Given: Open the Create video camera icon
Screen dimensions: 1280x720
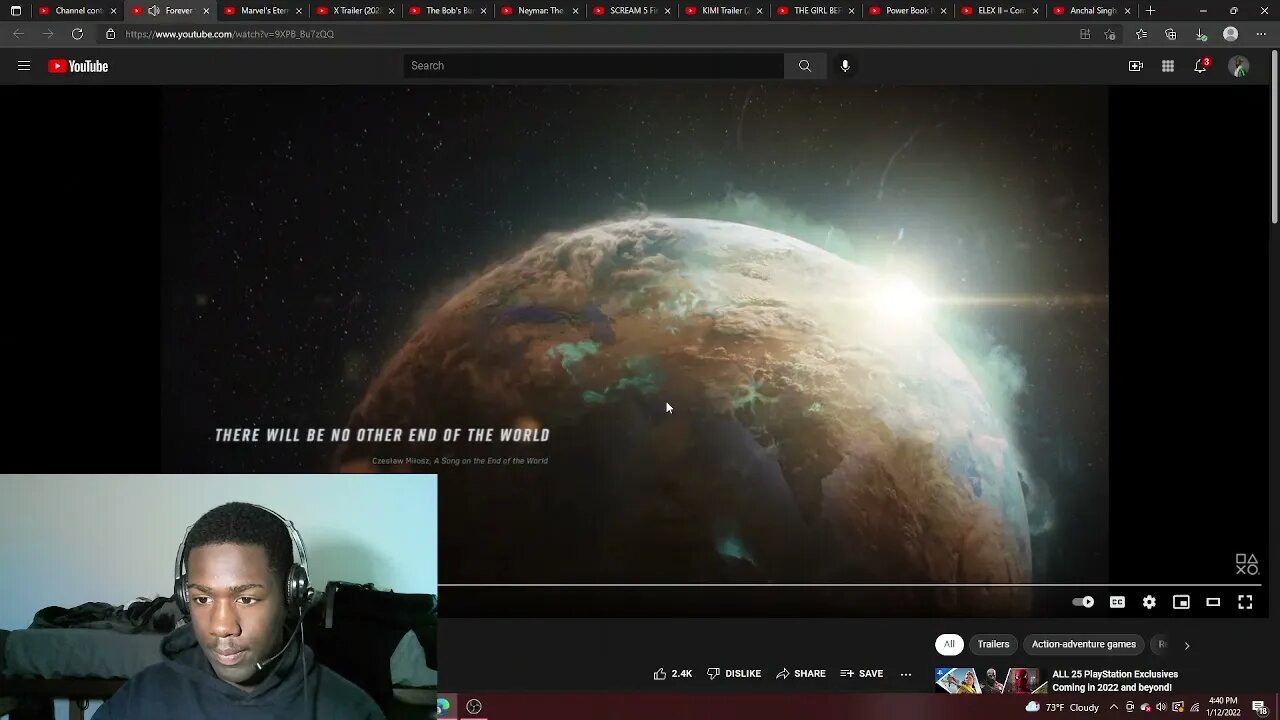Looking at the screenshot, I should (x=1136, y=66).
